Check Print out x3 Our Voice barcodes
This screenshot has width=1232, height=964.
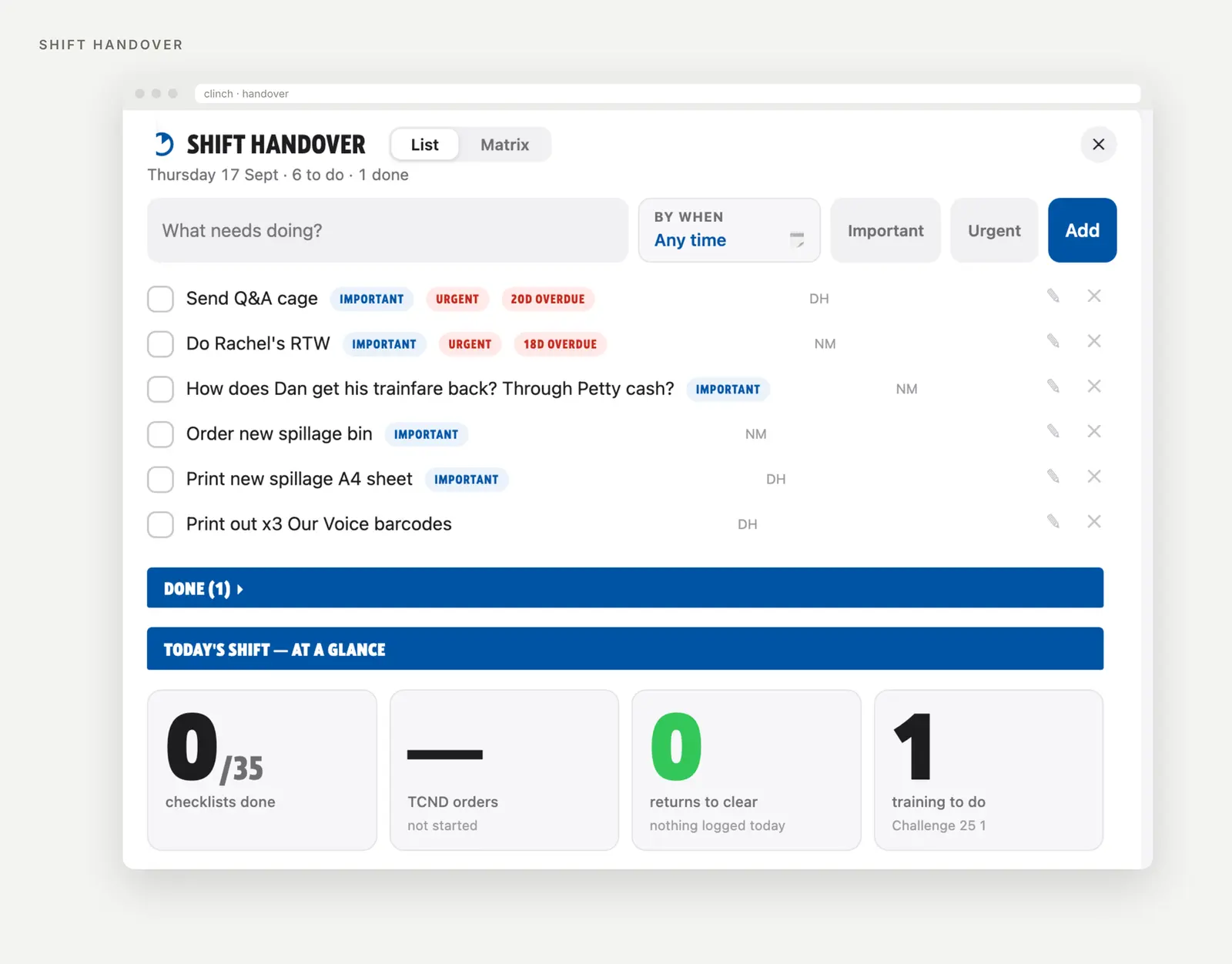(x=160, y=524)
